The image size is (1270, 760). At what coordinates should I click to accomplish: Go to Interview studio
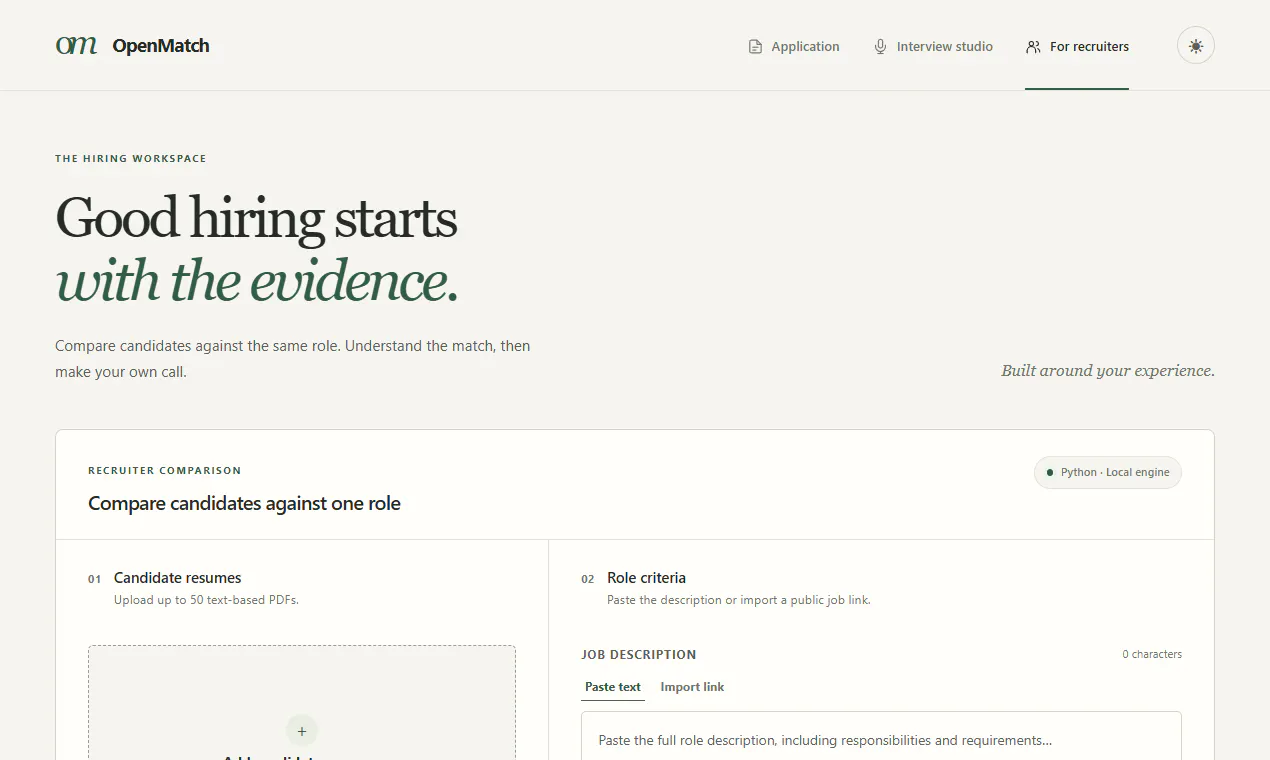click(x=933, y=47)
